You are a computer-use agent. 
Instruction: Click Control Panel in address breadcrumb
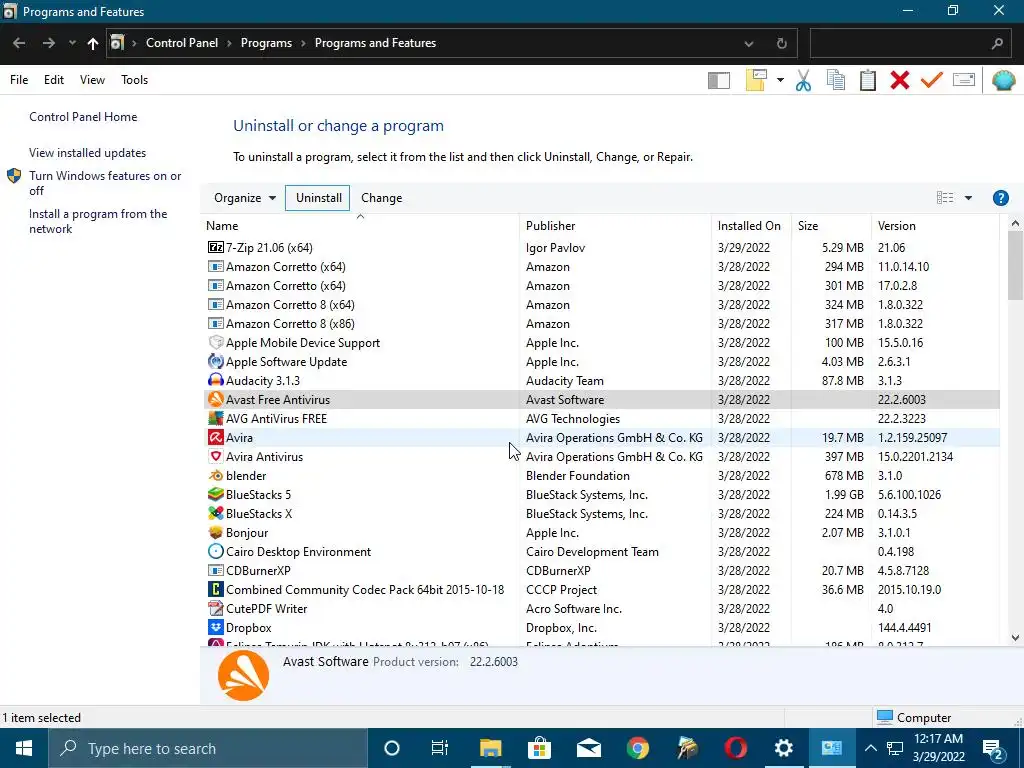coord(182,43)
